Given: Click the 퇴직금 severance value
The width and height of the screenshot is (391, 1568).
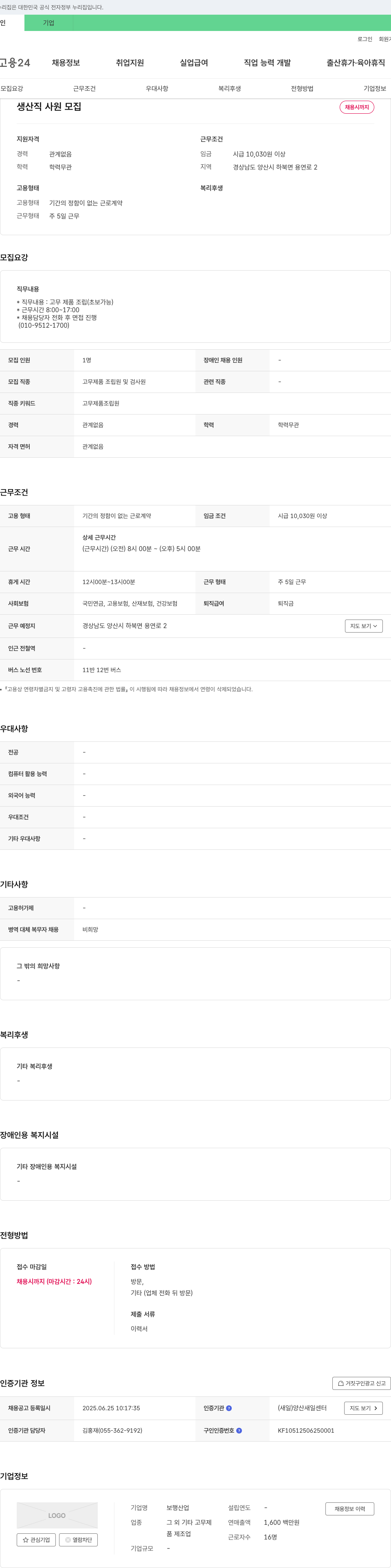Looking at the screenshot, I should coord(286,604).
